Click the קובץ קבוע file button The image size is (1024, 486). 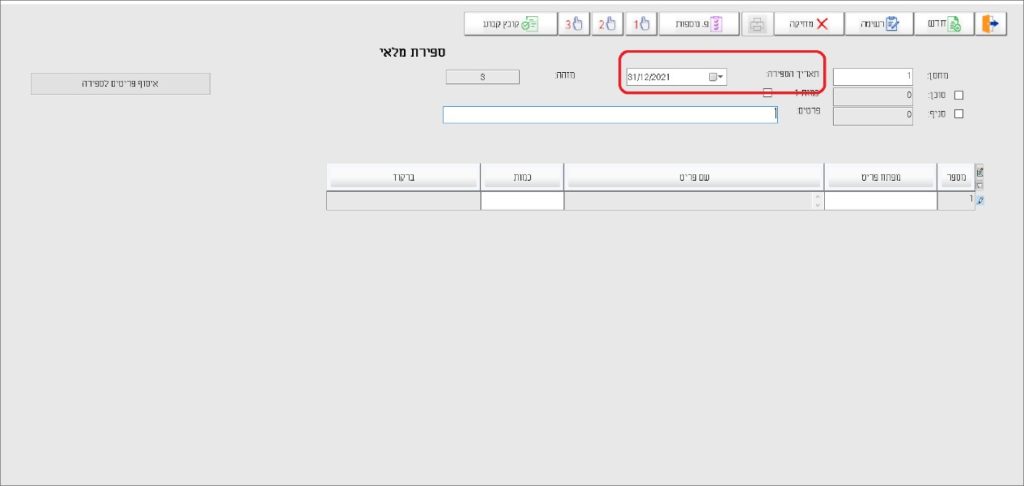[x=511, y=24]
